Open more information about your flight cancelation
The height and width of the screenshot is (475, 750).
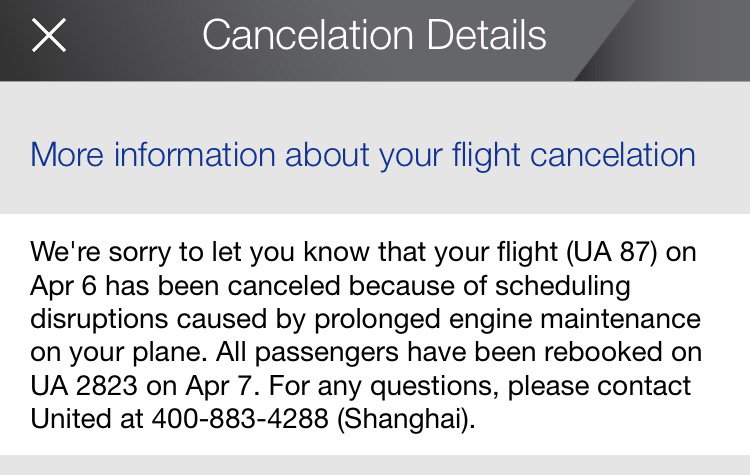[x=363, y=155]
